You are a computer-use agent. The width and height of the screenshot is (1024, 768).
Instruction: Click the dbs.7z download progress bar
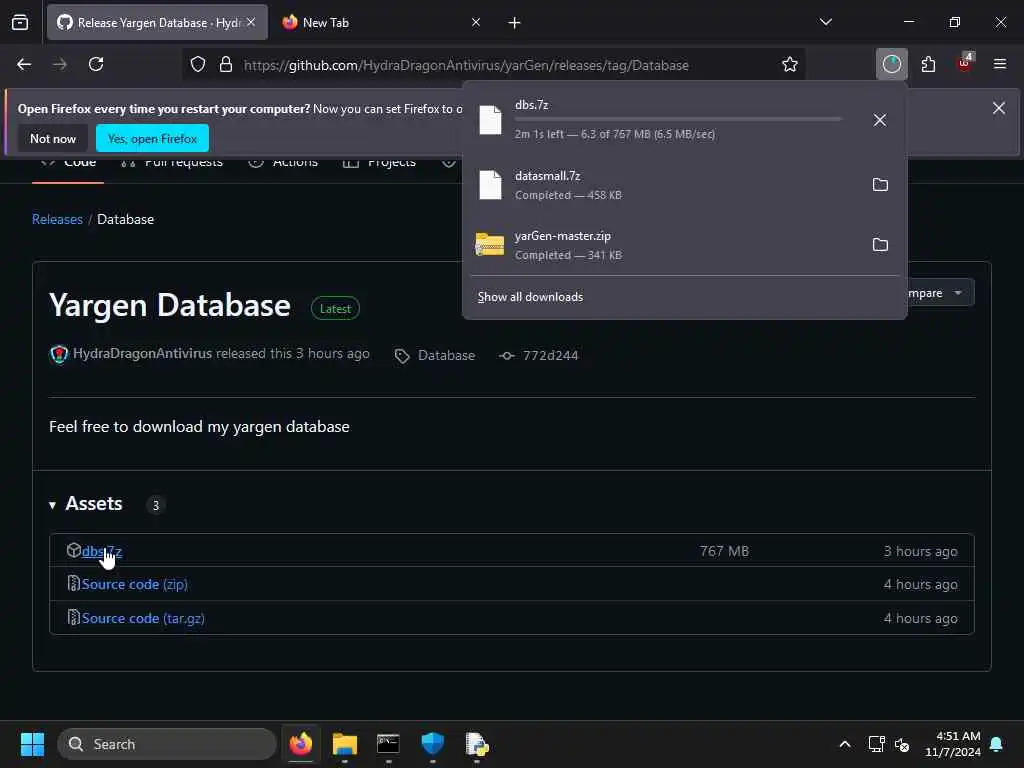(x=678, y=120)
